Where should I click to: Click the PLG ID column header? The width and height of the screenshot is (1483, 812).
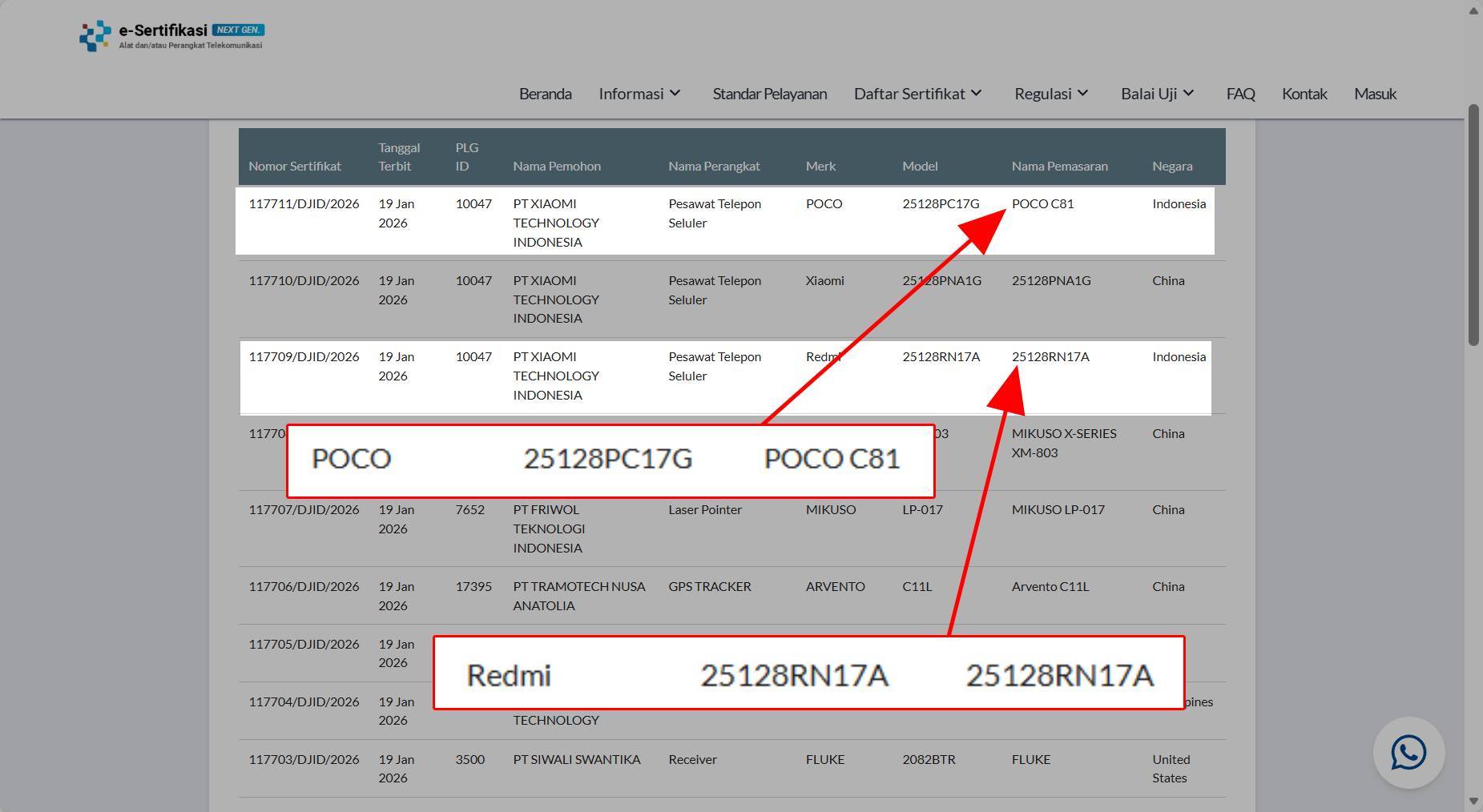467,157
